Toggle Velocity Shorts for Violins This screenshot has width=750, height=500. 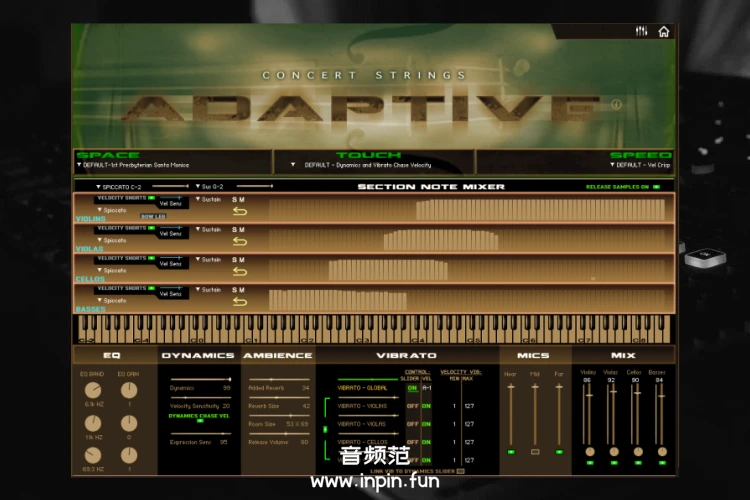pyautogui.click(x=152, y=198)
